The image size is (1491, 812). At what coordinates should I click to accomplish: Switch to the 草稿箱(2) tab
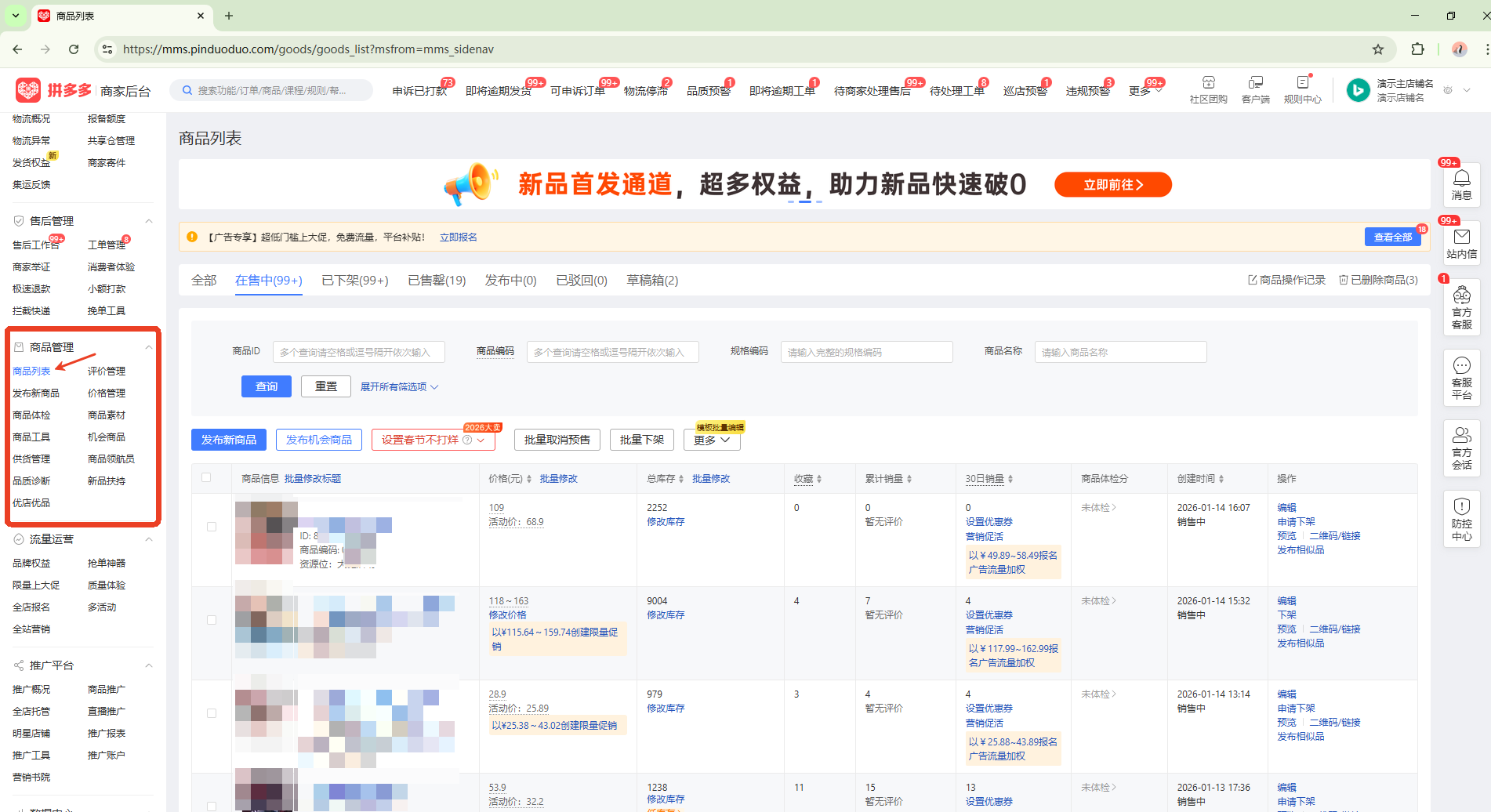click(652, 281)
